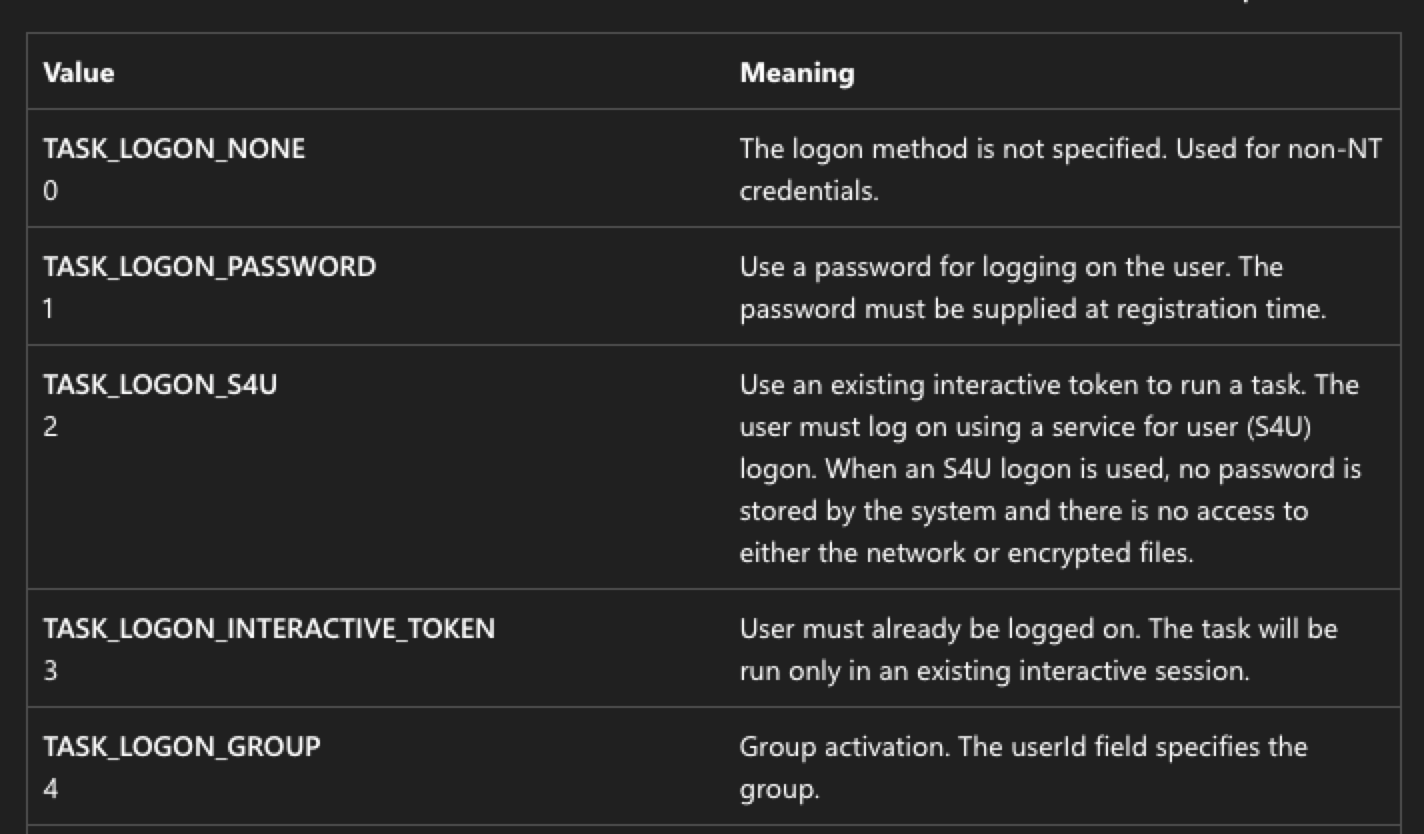Click the 'no access to either the network' text
The height and width of the screenshot is (834, 1424).
pos(1024,532)
